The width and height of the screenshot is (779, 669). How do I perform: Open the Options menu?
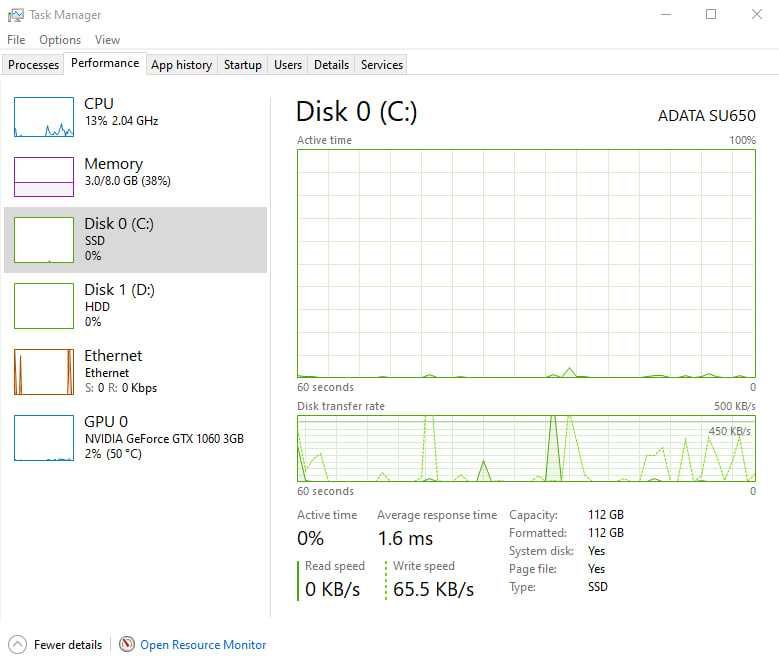click(60, 40)
